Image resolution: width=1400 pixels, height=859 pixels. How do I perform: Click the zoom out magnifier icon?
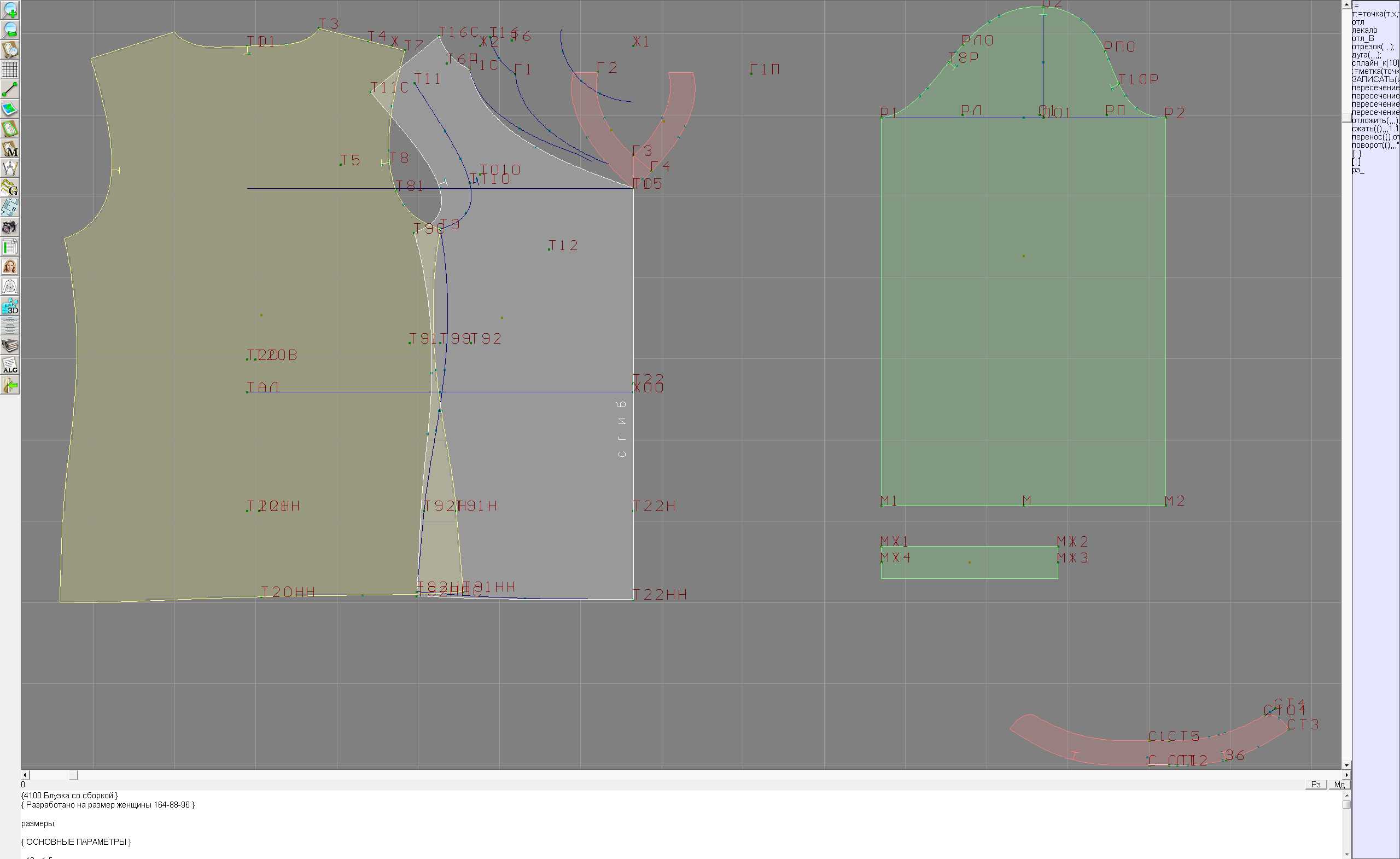click(x=10, y=30)
